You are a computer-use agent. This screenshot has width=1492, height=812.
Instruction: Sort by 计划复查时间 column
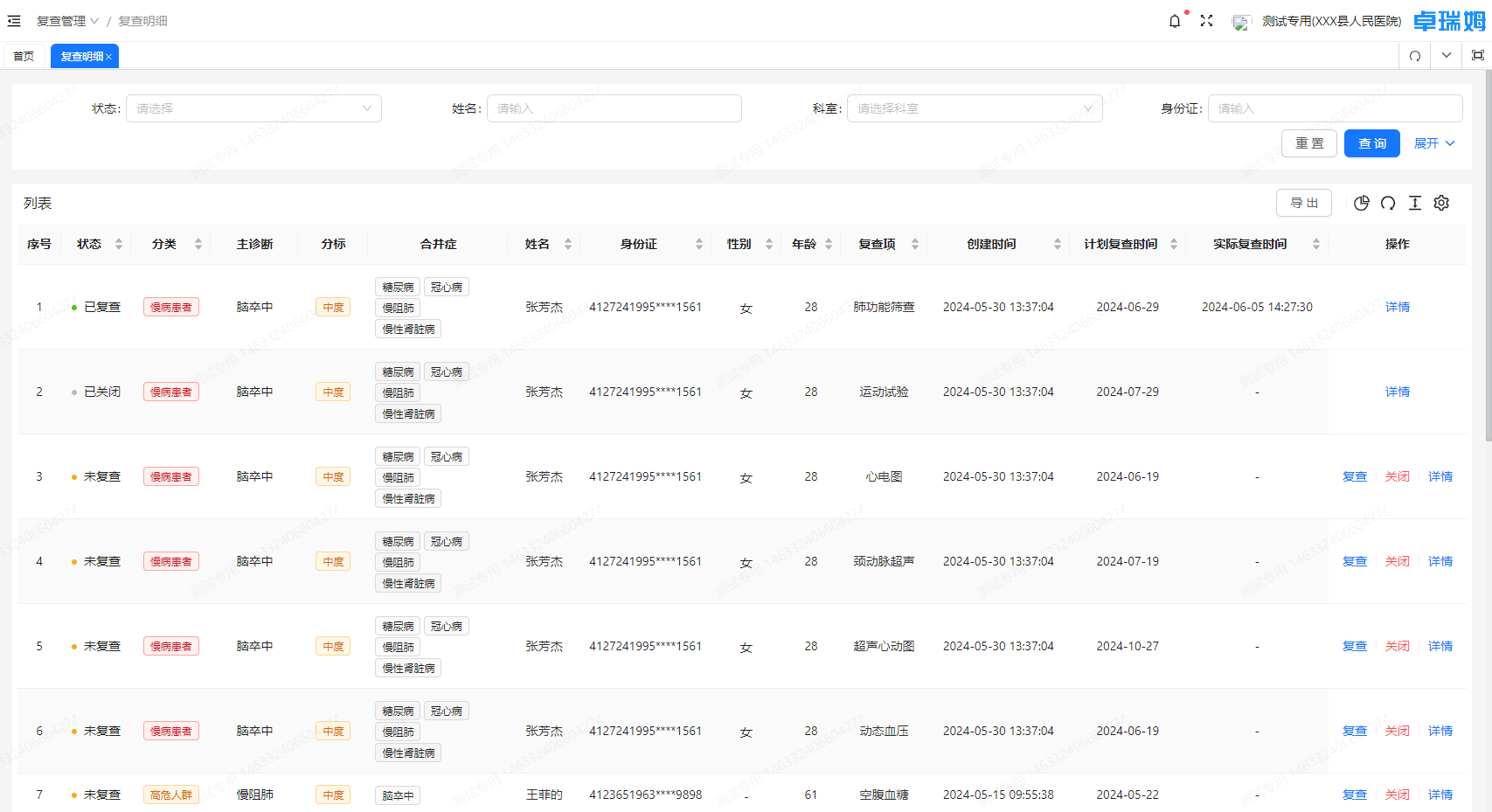1174,244
